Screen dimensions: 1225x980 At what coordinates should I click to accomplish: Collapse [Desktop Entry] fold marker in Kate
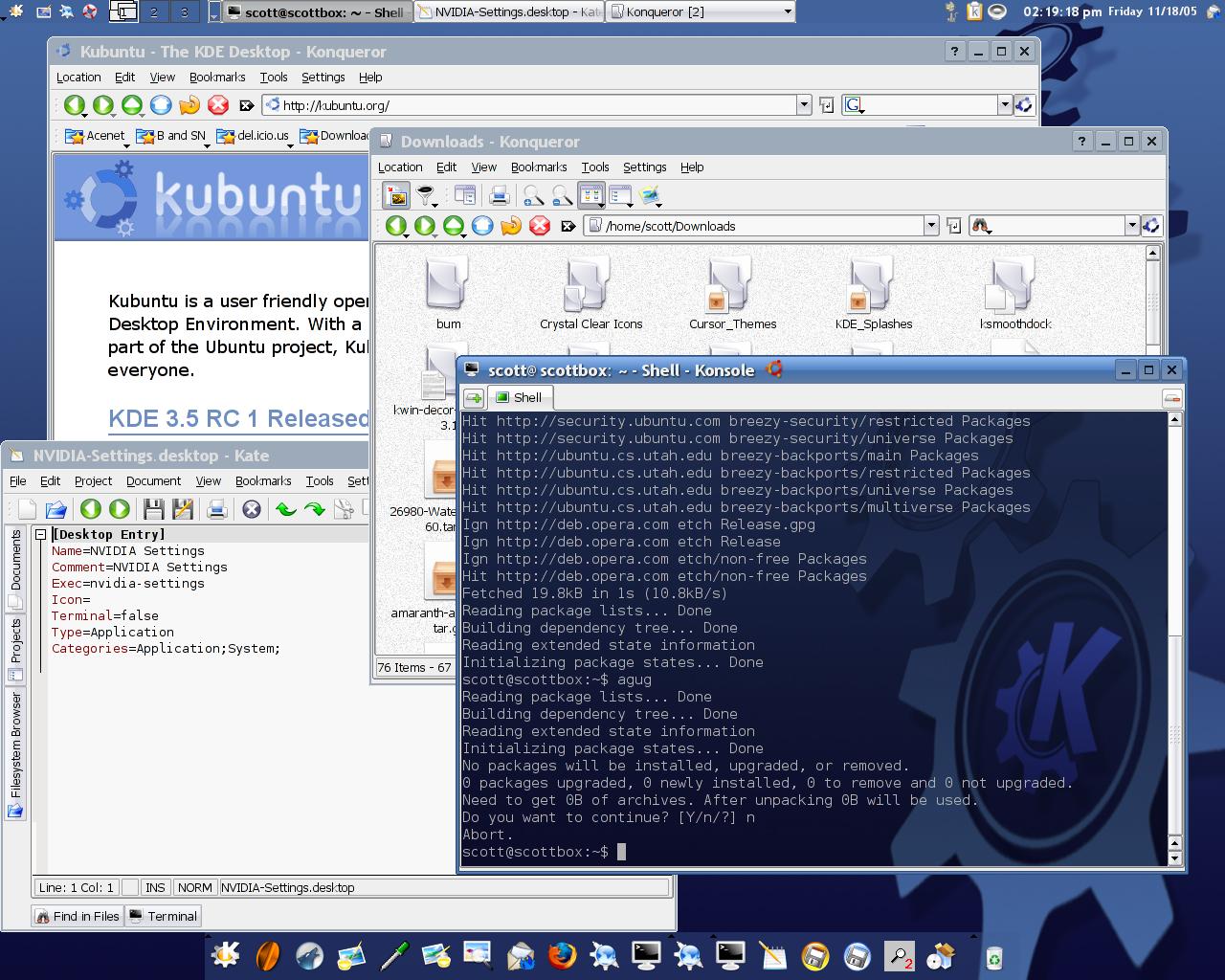[x=41, y=534]
